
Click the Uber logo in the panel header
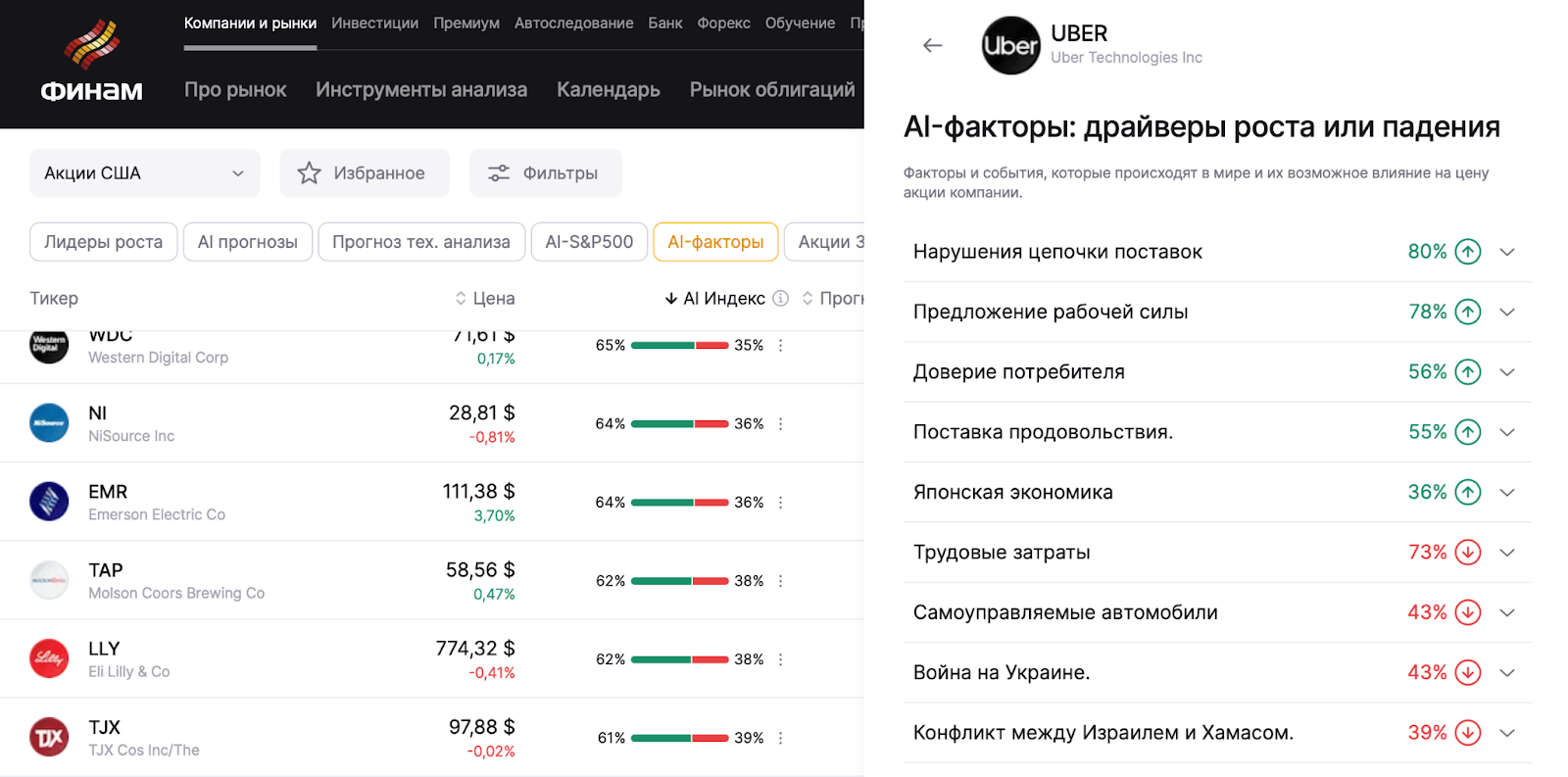pyautogui.click(x=1010, y=45)
